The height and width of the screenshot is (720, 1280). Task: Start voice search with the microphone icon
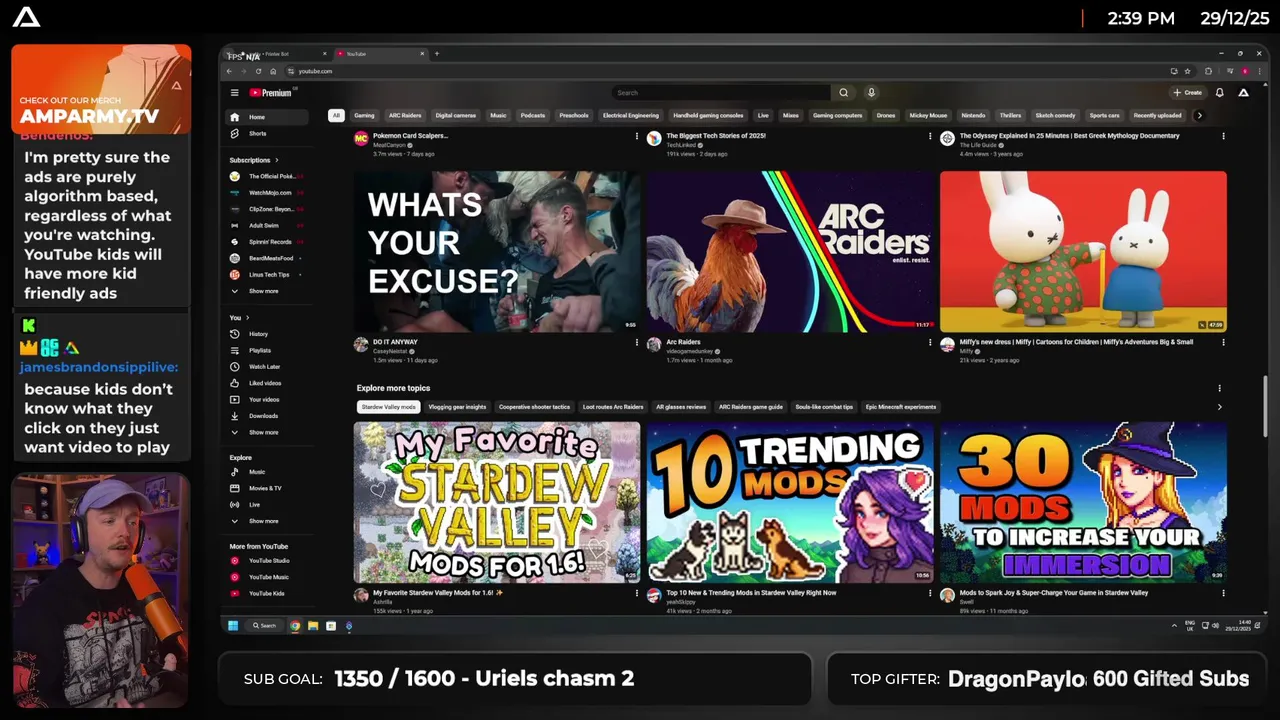click(871, 93)
